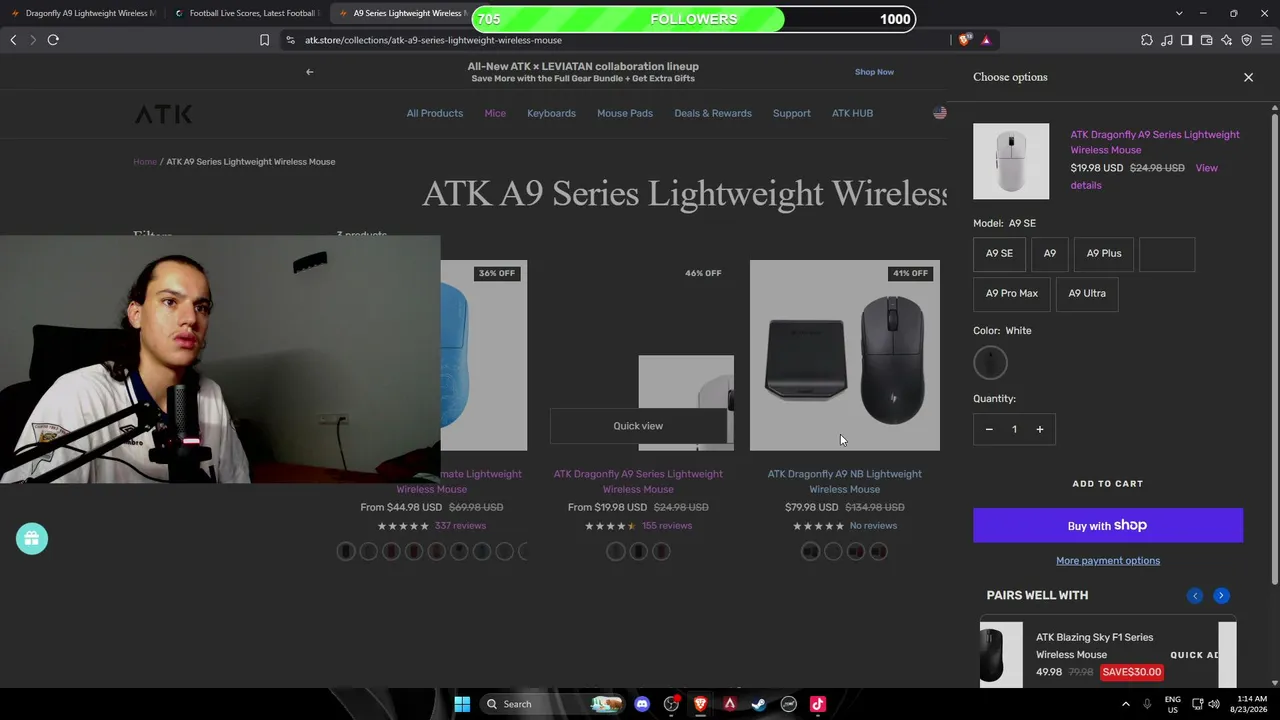Close the Choose options panel
The image size is (1280, 720).
tap(1248, 77)
